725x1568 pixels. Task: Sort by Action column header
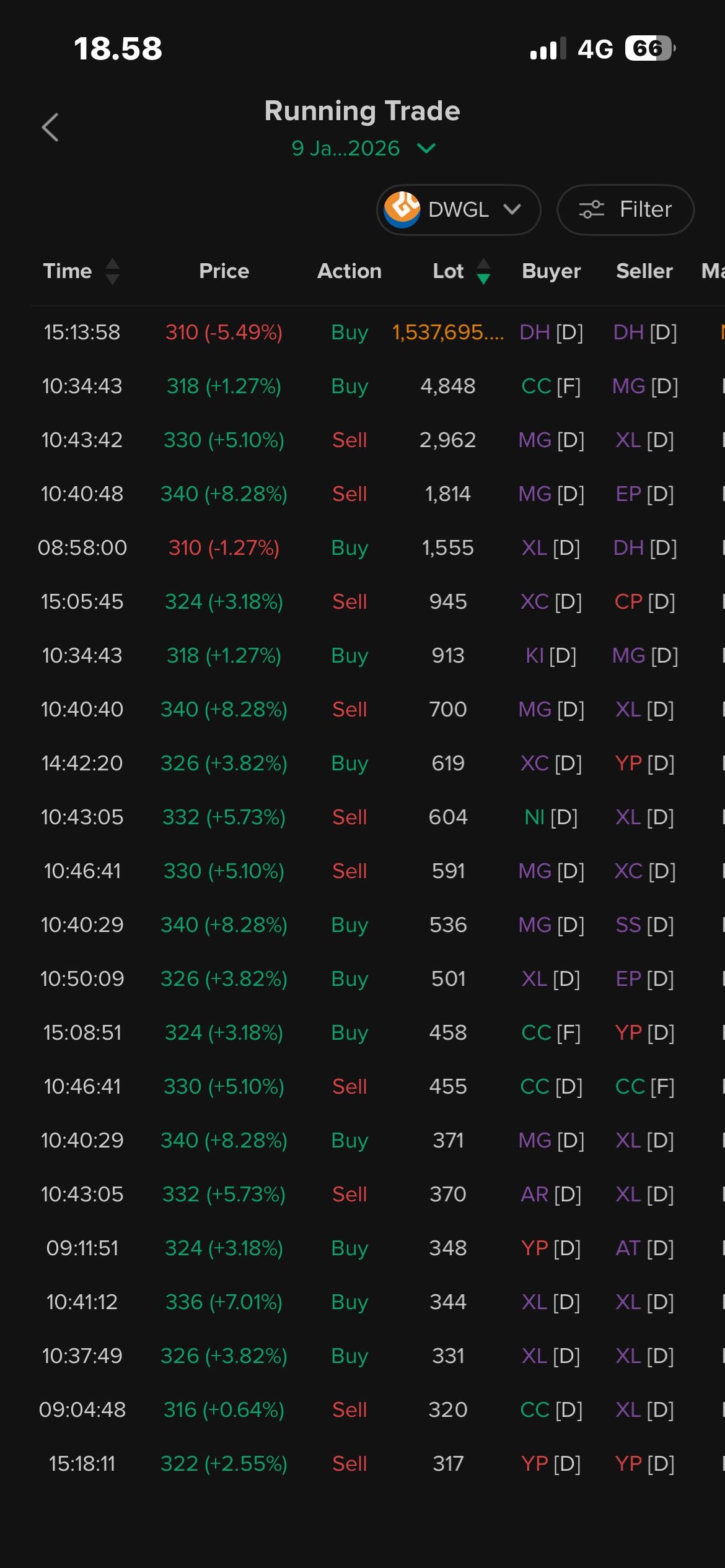[349, 271]
